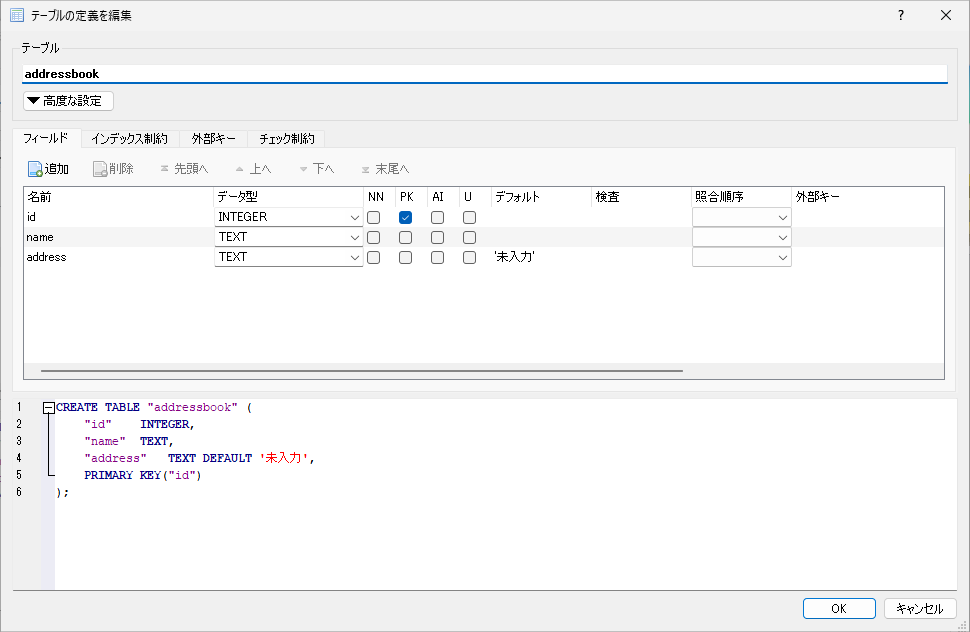This screenshot has width=970, height=632.
Task: Click the 下へ move-down icon
Action: [303, 169]
